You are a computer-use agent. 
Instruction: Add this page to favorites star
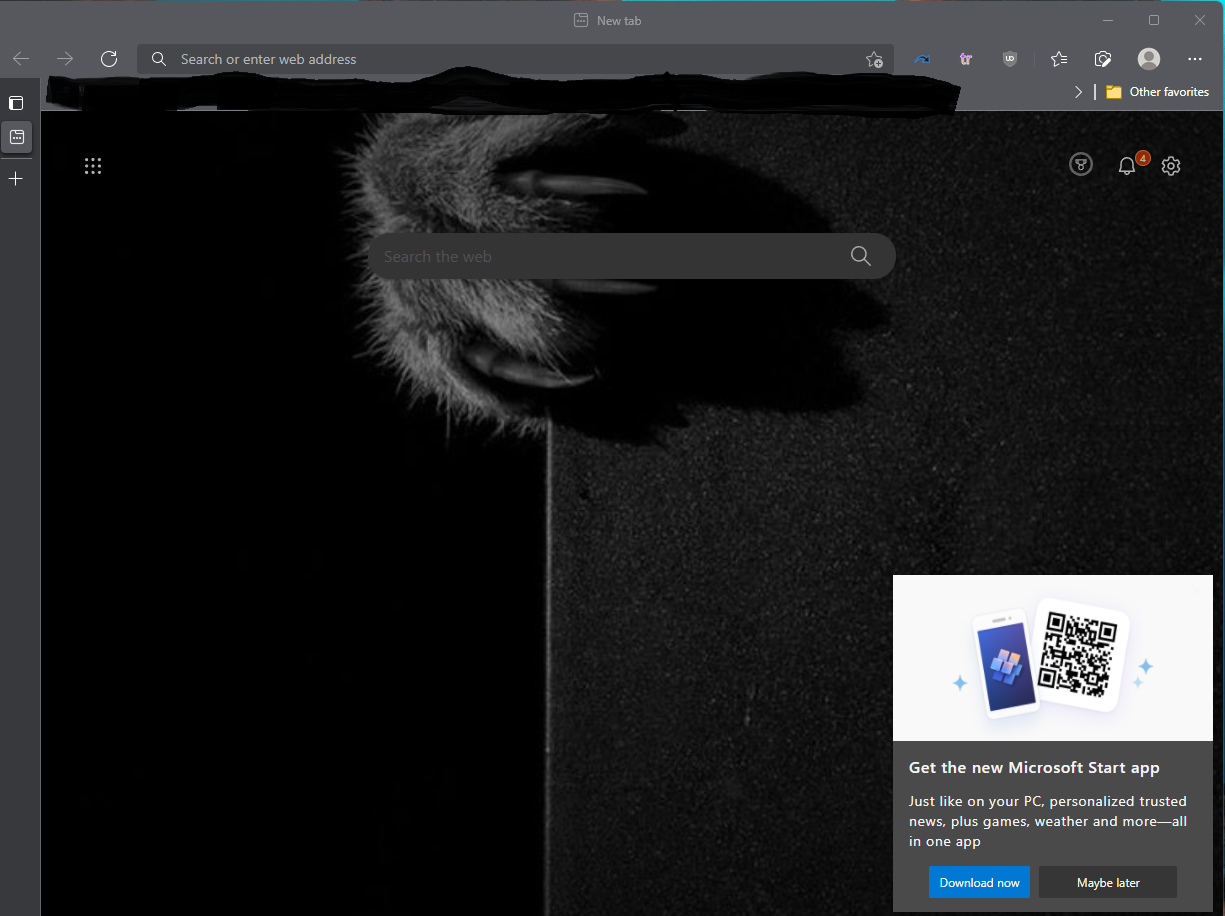point(874,59)
